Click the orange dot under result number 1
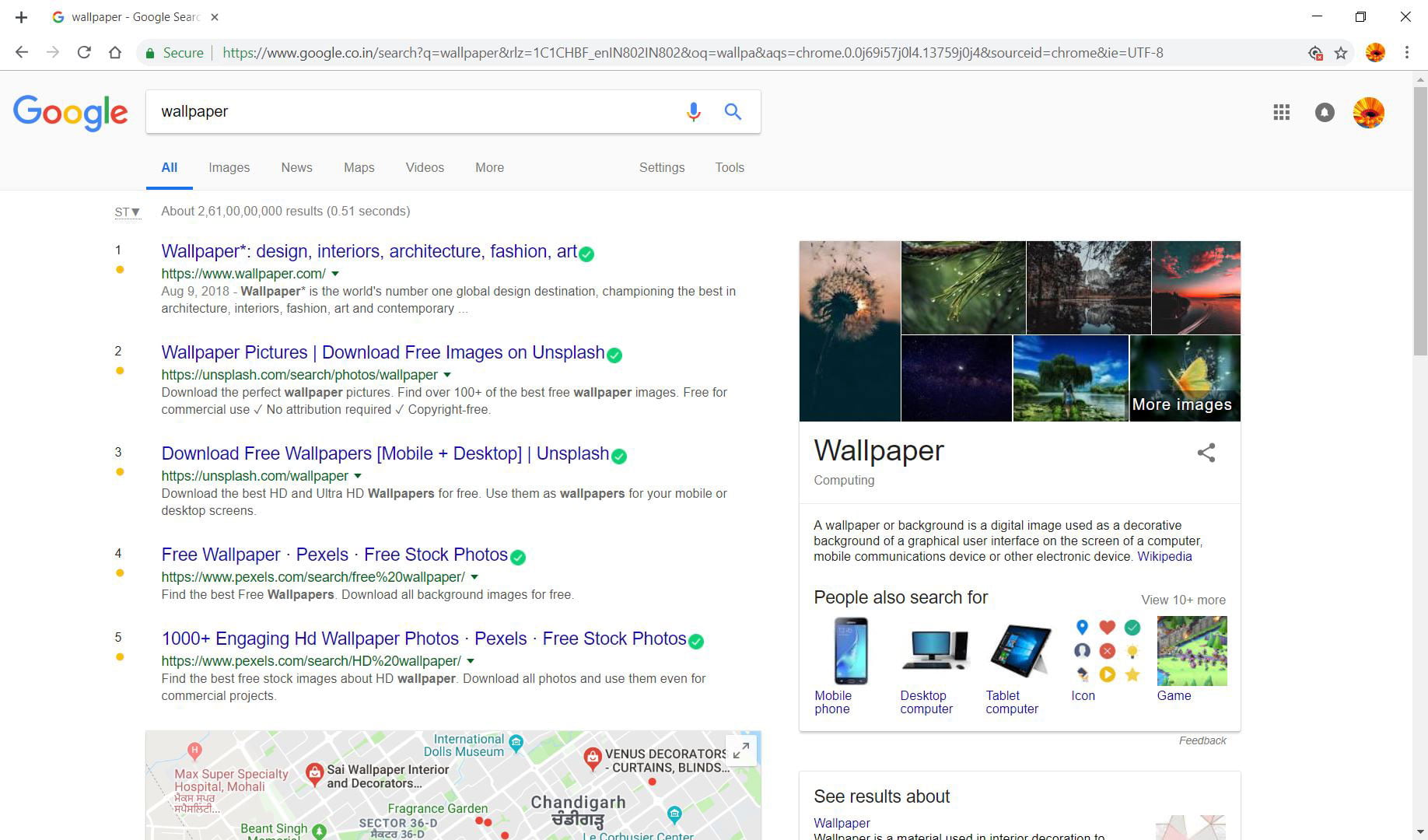 pyautogui.click(x=120, y=270)
